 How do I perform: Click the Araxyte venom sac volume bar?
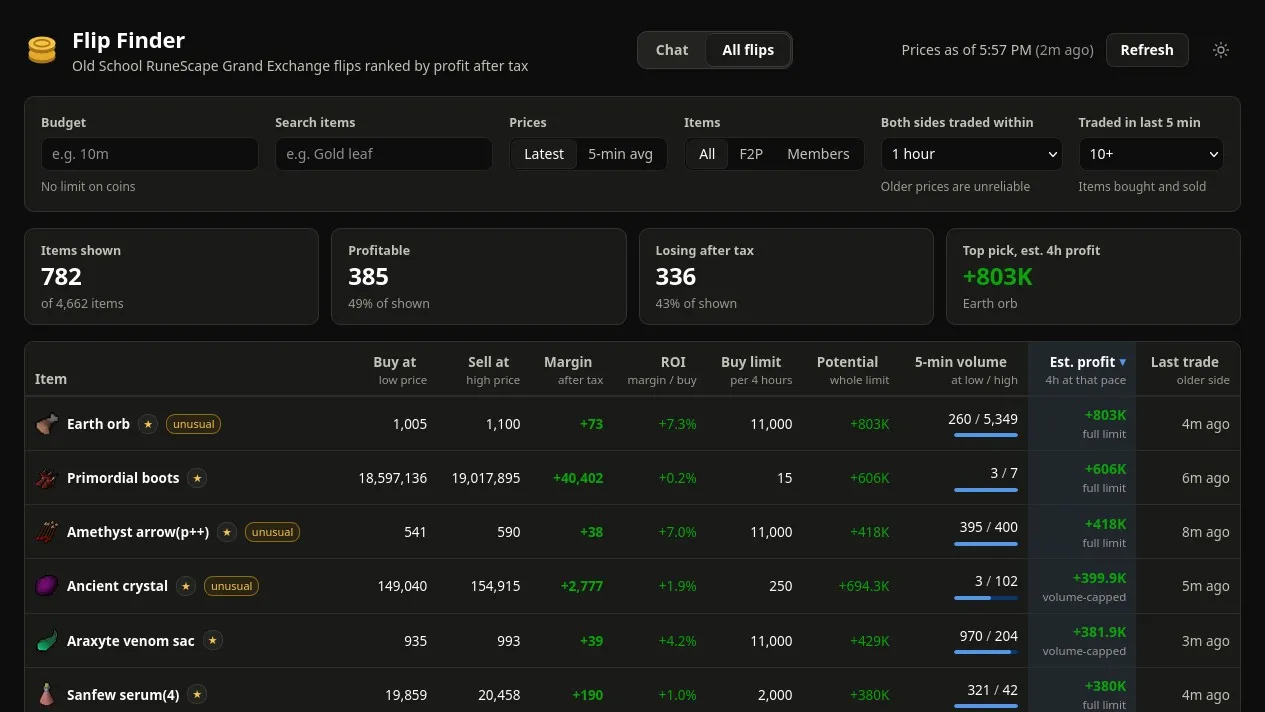(x=986, y=651)
